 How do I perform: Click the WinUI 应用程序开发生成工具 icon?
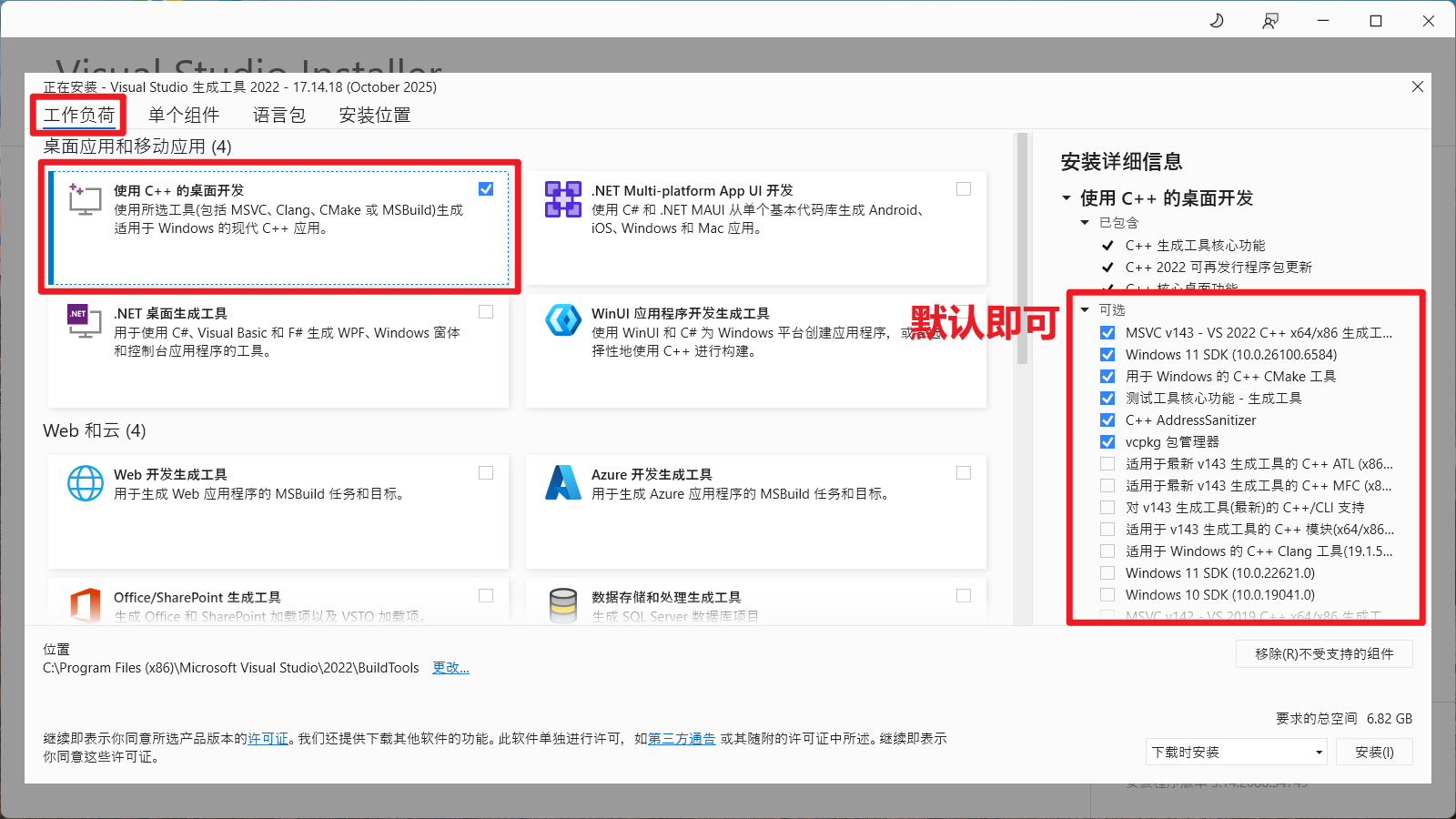tap(562, 321)
